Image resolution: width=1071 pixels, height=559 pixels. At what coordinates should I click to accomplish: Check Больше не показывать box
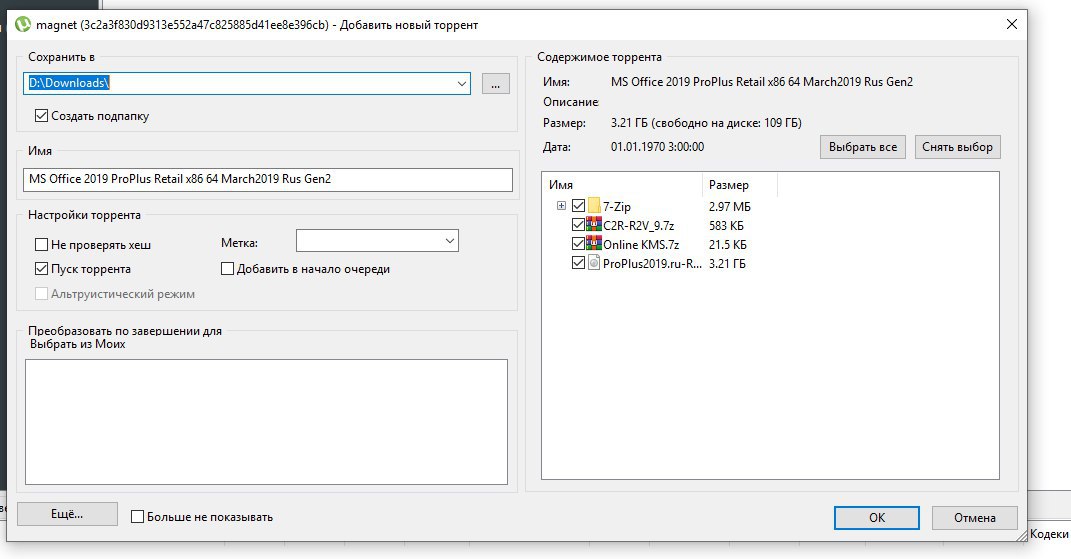[137, 517]
